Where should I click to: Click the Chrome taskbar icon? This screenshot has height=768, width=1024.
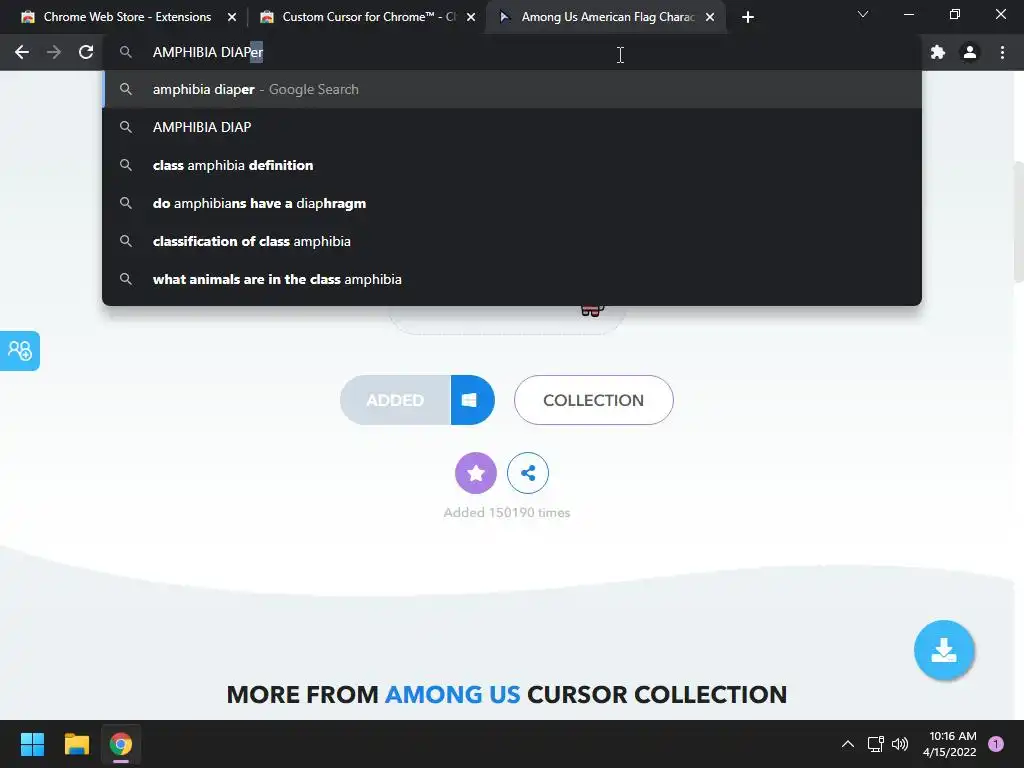(x=121, y=744)
